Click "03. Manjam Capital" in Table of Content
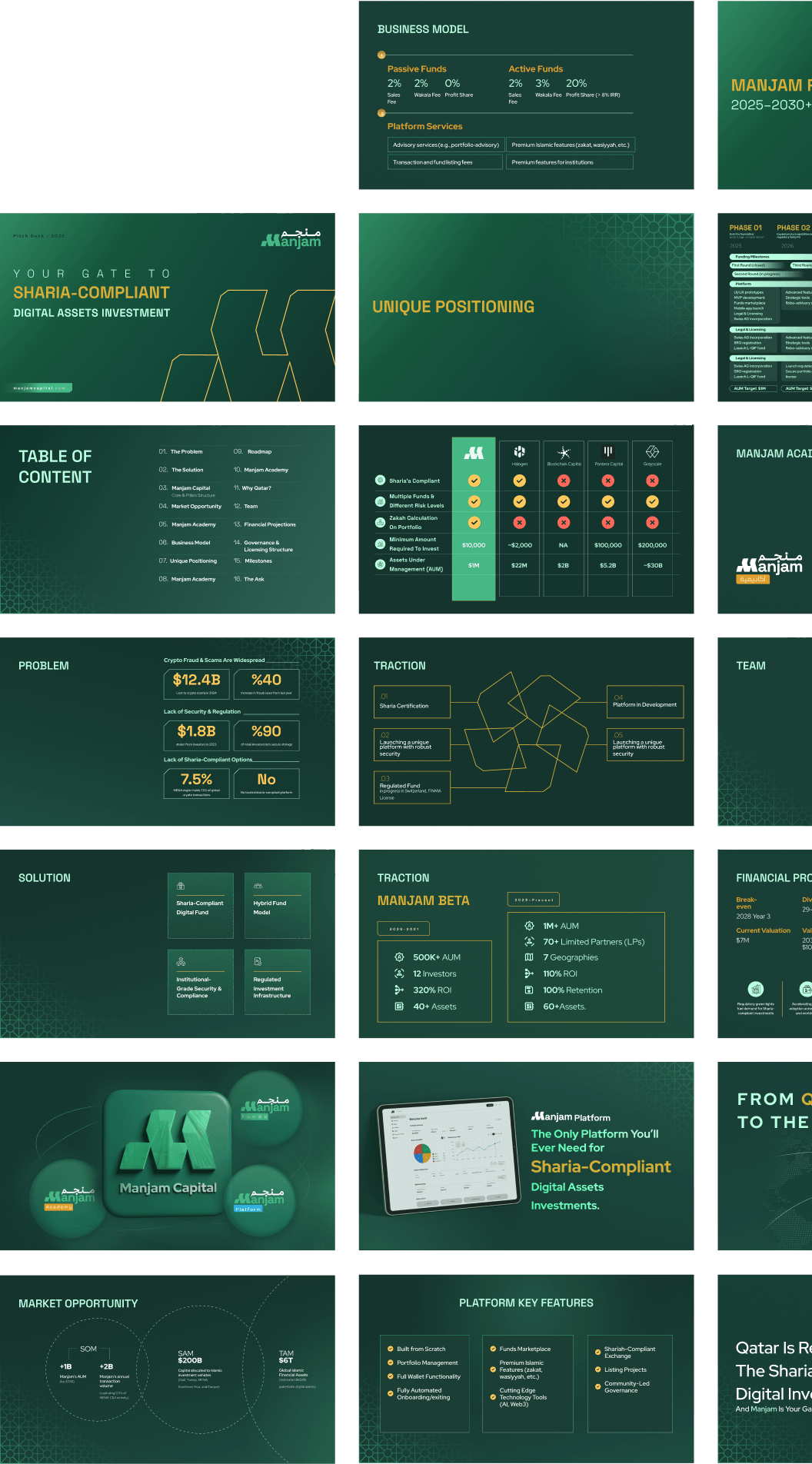This screenshot has height=1464, width=812. click(x=185, y=487)
